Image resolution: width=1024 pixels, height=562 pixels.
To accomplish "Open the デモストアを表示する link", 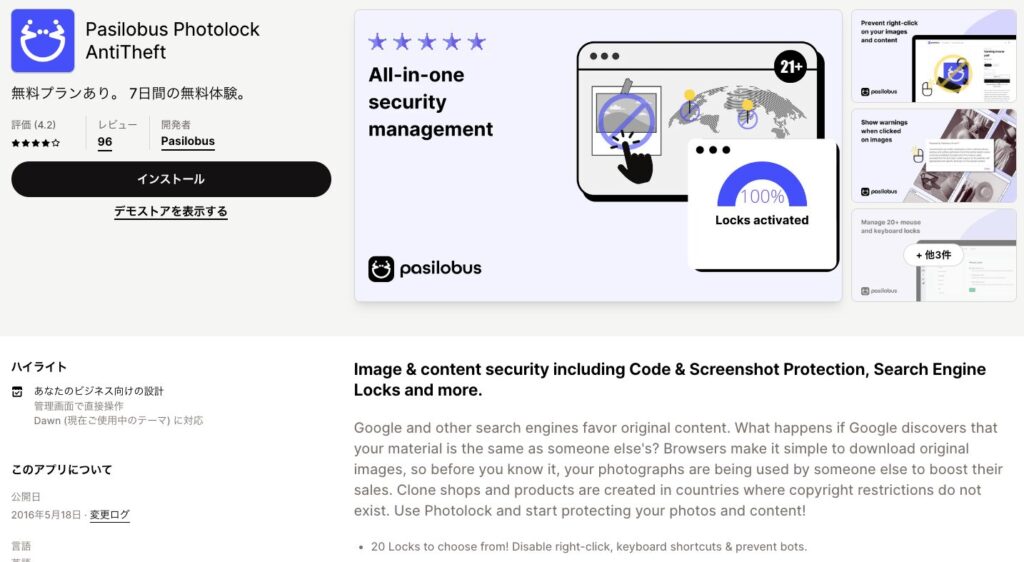I will tap(171, 211).
